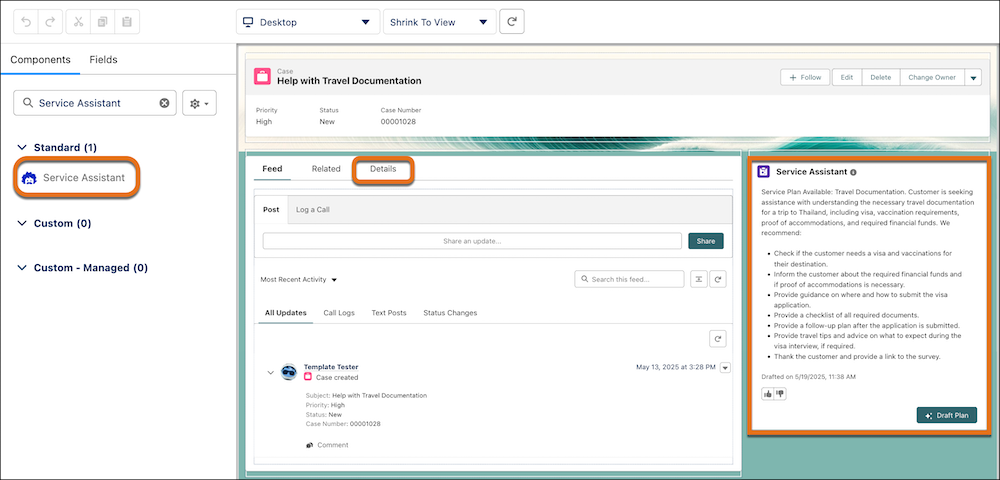Click the Change Owner button
This screenshot has height=480, width=1000.
[930, 77]
